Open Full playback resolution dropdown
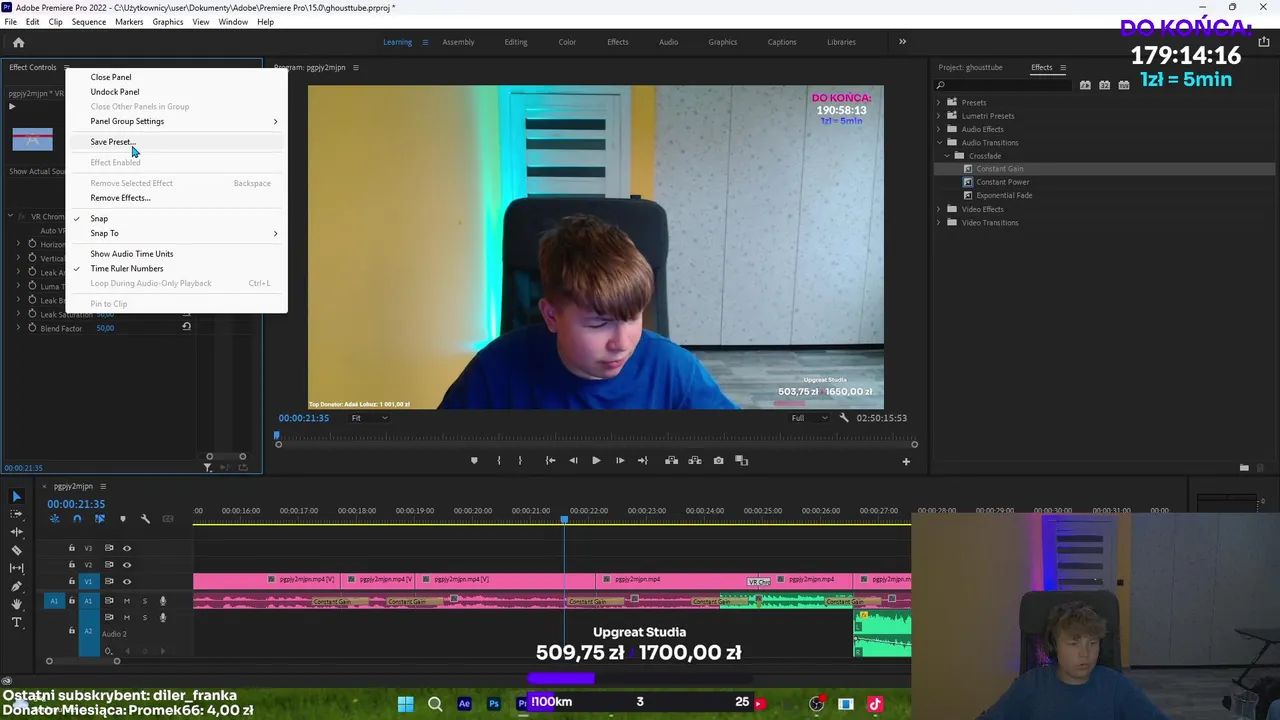Image resolution: width=1280 pixels, height=720 pixels. 810,418
